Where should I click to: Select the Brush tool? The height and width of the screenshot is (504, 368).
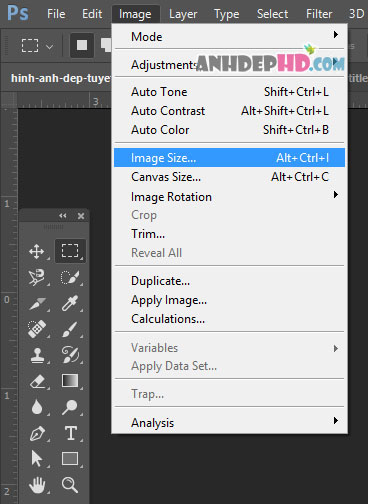click(x=70, y=329)
